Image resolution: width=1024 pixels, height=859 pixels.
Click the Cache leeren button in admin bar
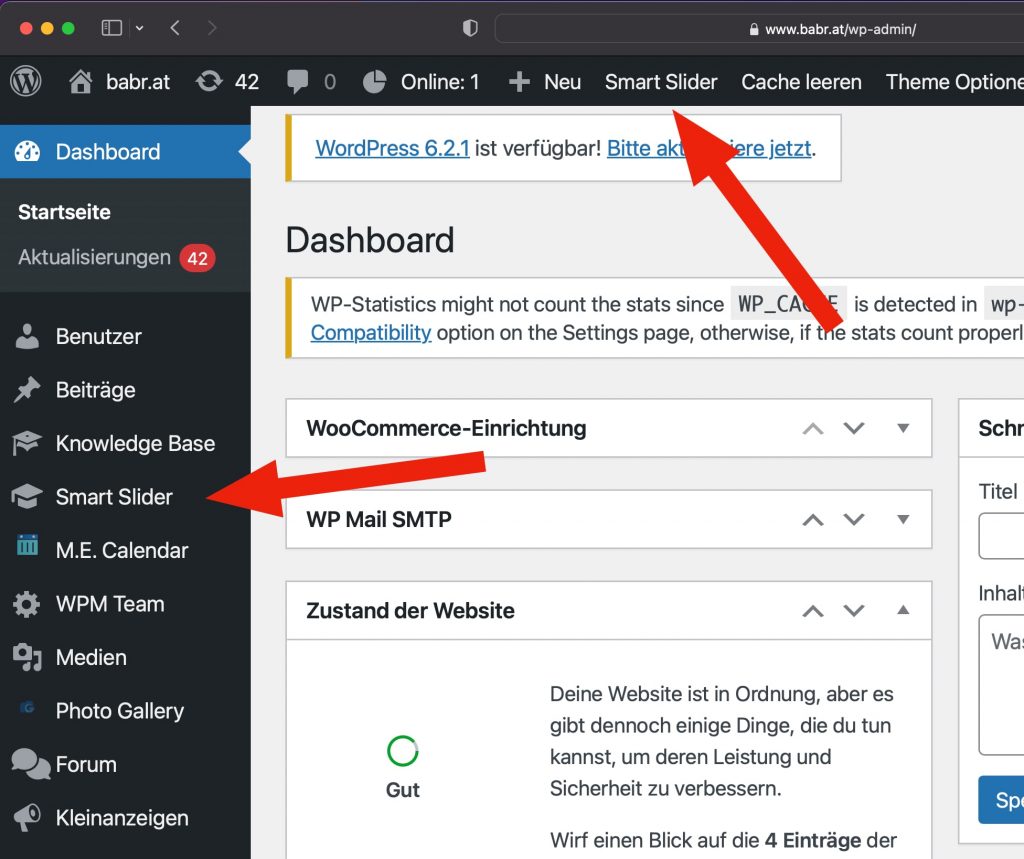(x=801, y=82)
